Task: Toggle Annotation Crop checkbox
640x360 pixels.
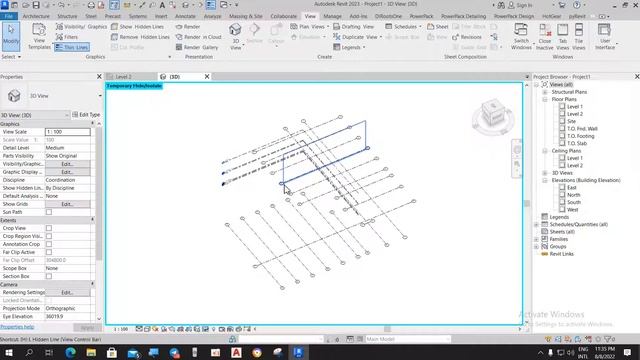Action: [x=49, y=244]
